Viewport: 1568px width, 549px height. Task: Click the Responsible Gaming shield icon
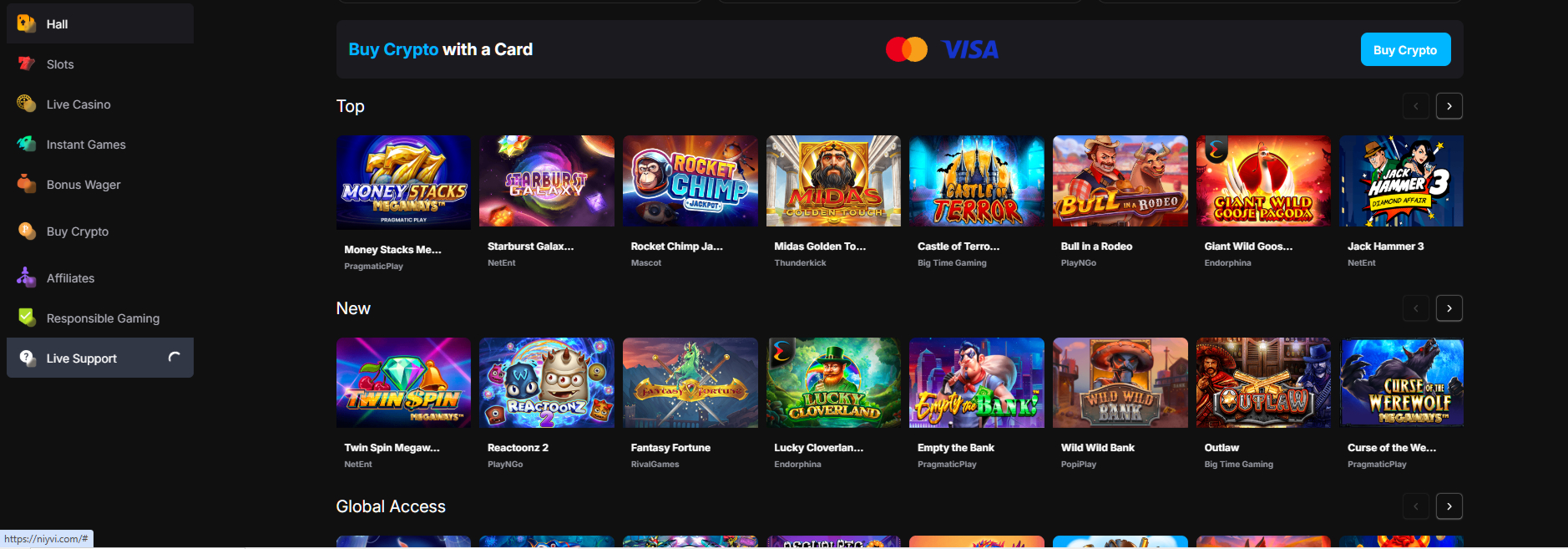click(x=27, y=318)
